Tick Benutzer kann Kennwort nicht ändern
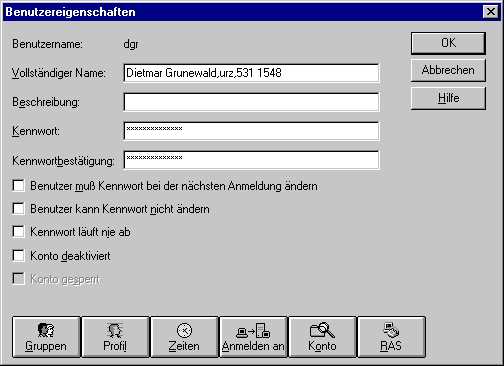 point(18,209)
